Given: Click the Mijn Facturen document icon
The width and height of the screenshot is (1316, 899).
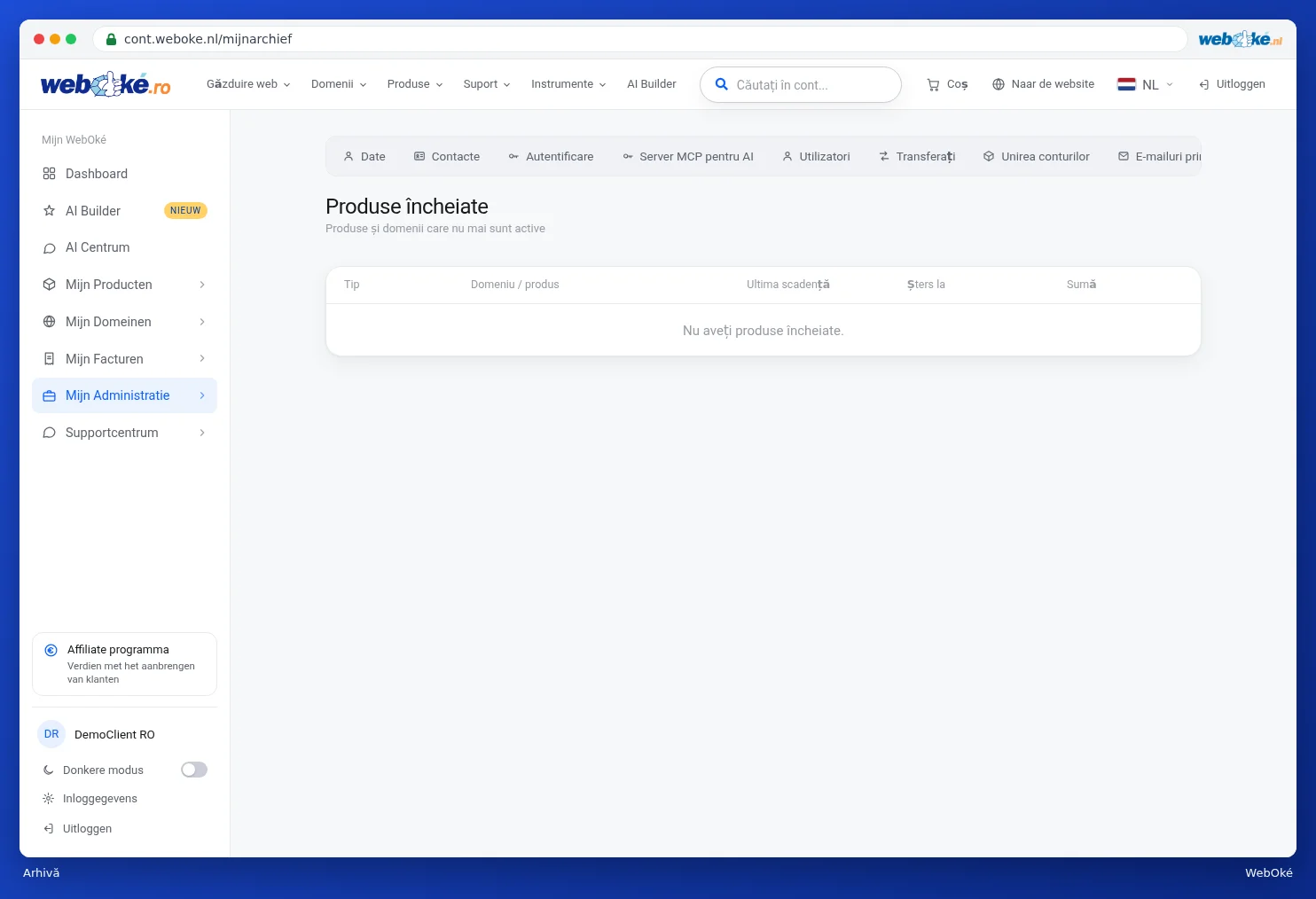Looking at the screenshot, I should [x=50, y=359].
